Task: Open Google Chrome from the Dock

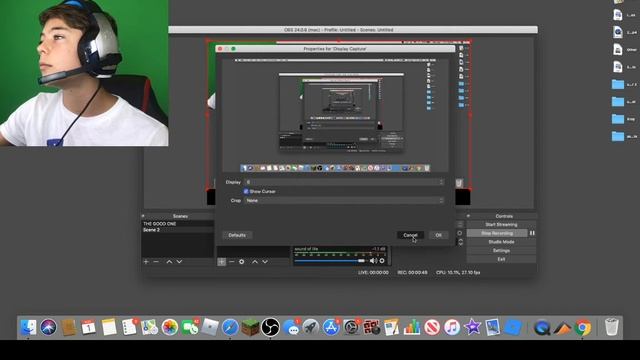Action: [x=583, y=327]
